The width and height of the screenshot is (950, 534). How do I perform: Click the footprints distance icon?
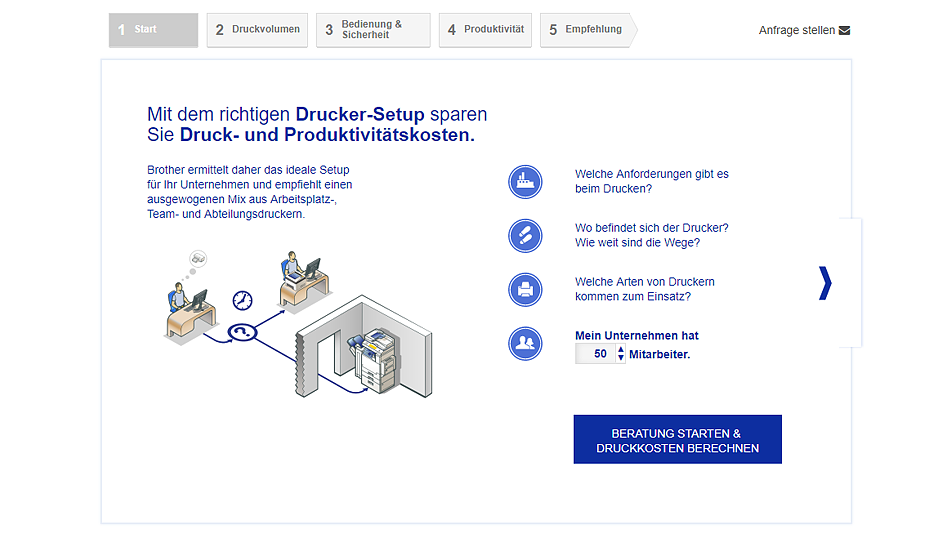point(525,236)
